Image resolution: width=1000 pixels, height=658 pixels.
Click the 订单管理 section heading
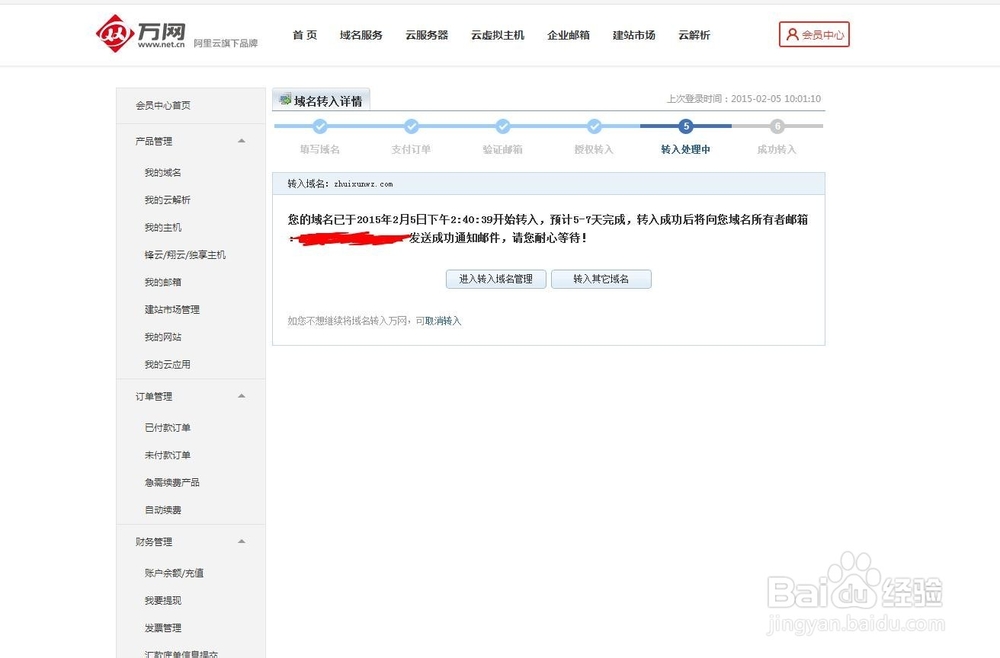click(x=154, y=397)
